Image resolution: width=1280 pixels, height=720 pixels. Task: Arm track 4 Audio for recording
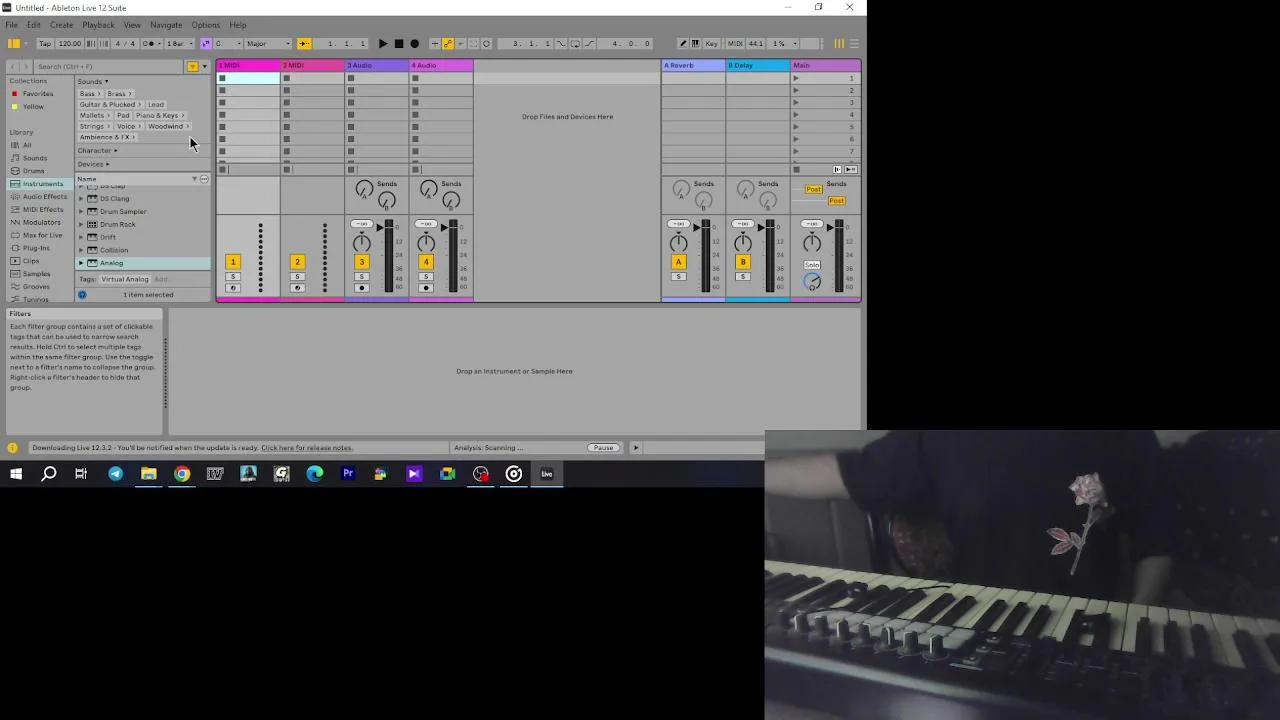point(426,288)
